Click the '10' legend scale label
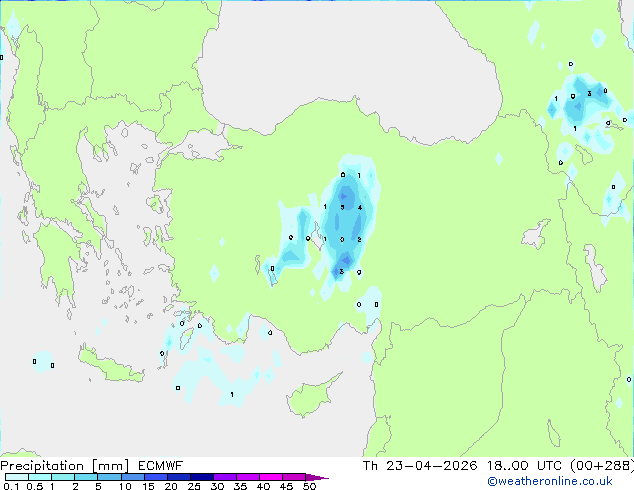The width and height of the screenshot is (634, 490). [125, 486]
